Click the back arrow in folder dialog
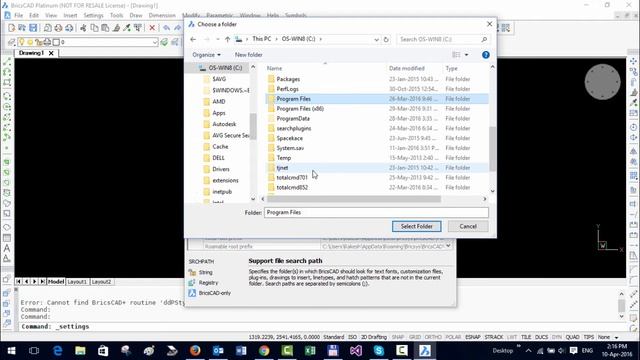The height and width of the screenshot is (360, 640). (193, 39)
